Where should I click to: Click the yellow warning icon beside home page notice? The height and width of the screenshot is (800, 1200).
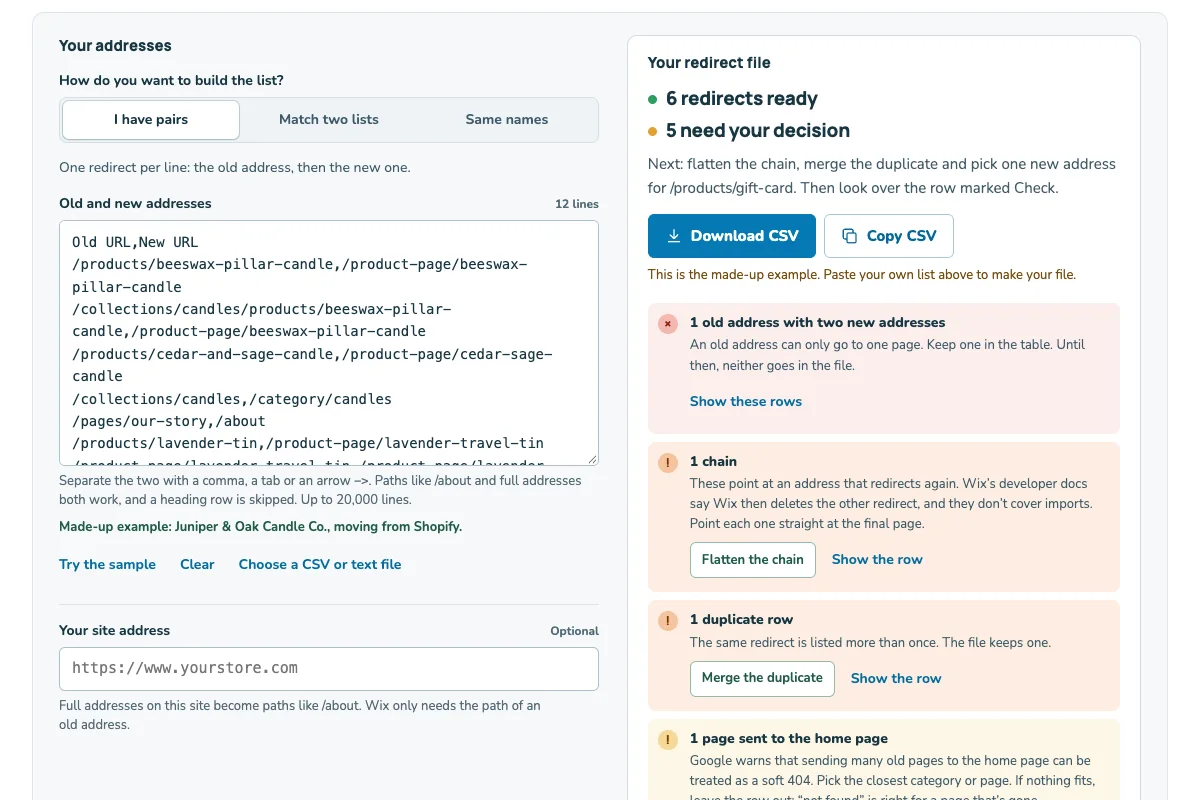coord(668,740)
